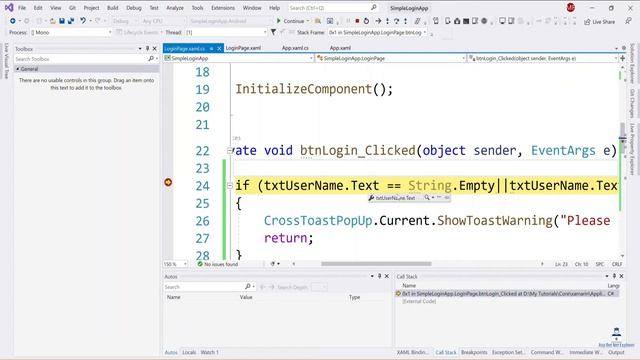640x360 pixels.
Task: Open the Build menu
Action: [x=112, y=8]
